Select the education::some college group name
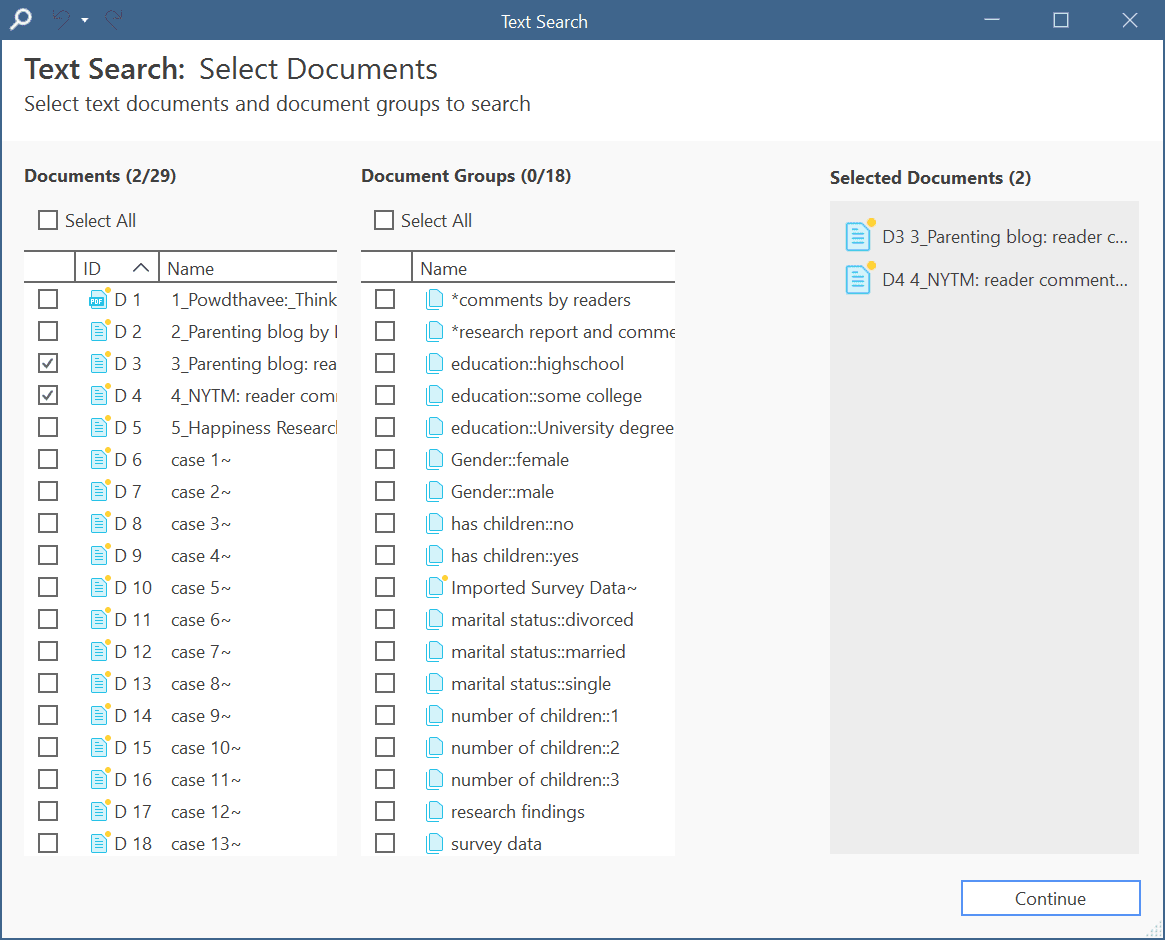The image size is (1165, 940). 546,396
